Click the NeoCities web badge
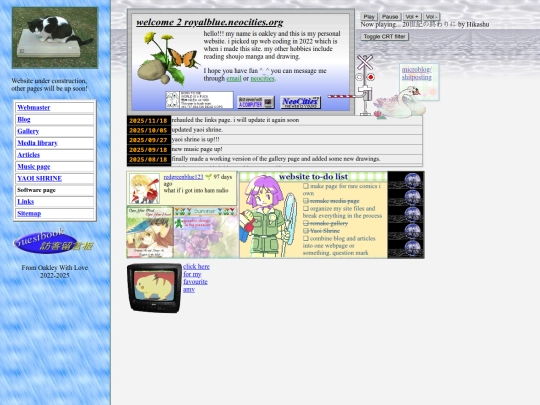This screenshot has height=405, width=540. tap(301, 102)
